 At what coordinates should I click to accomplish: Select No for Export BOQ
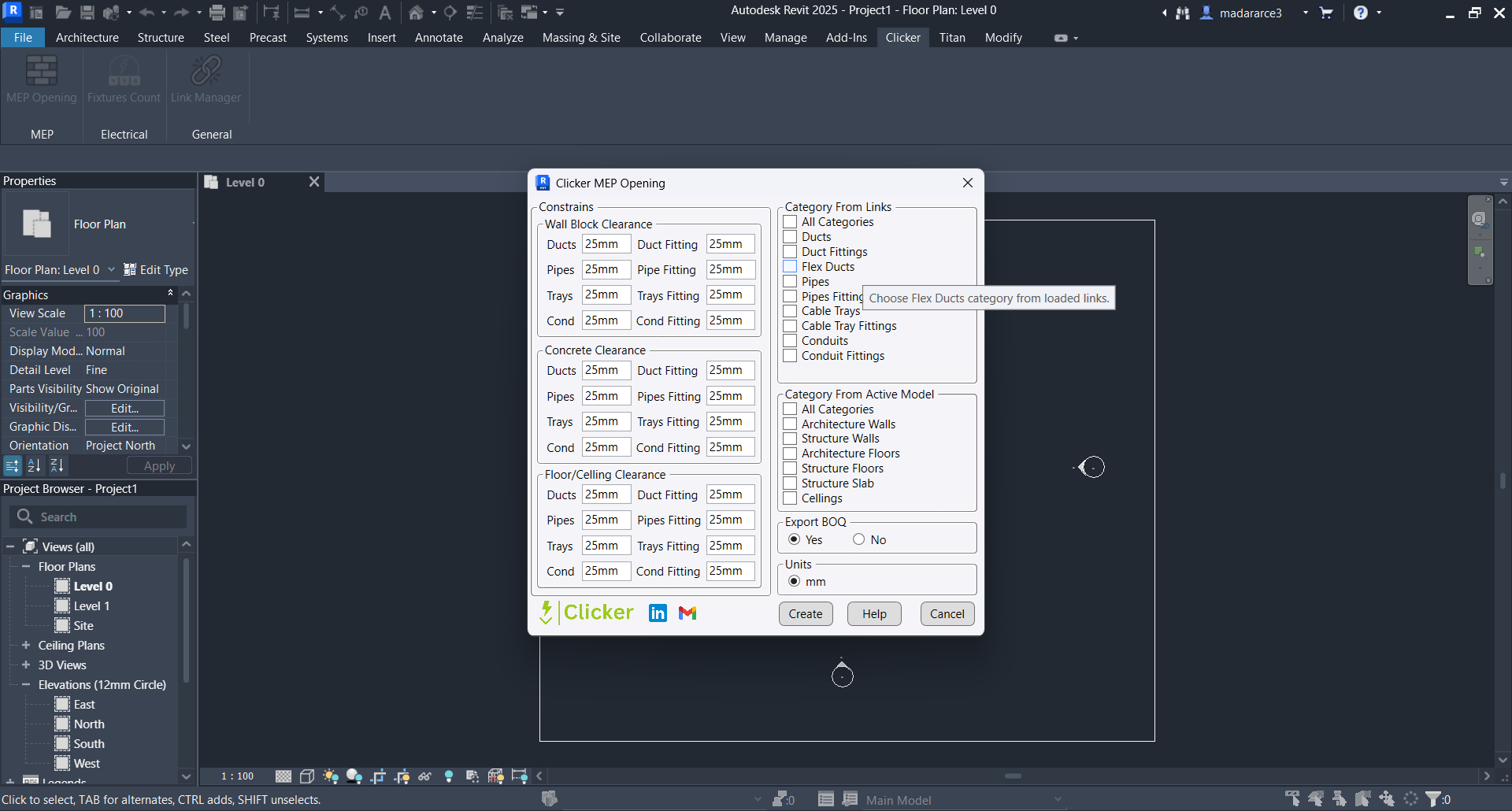pos(859,539)
